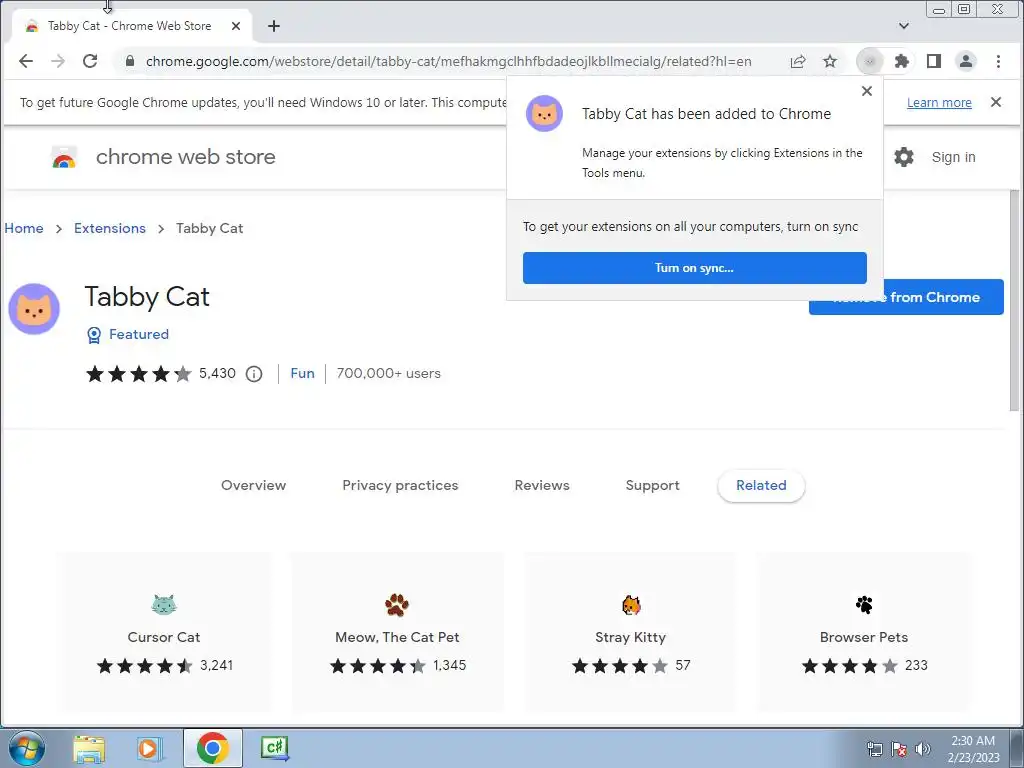
Task: Switch to the Reviews tab
Action: (x=542, y=485)
